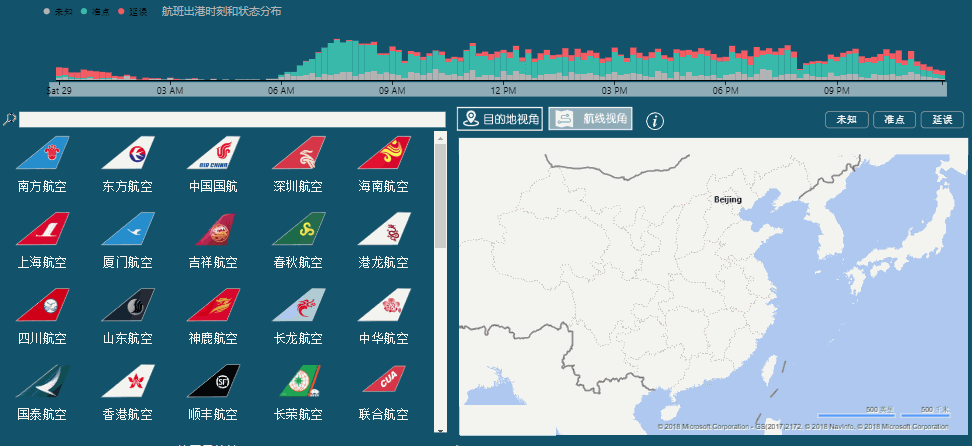Pick the 海南航空 airline logo
The image size is (972, 446).
(x=383, y=153)
